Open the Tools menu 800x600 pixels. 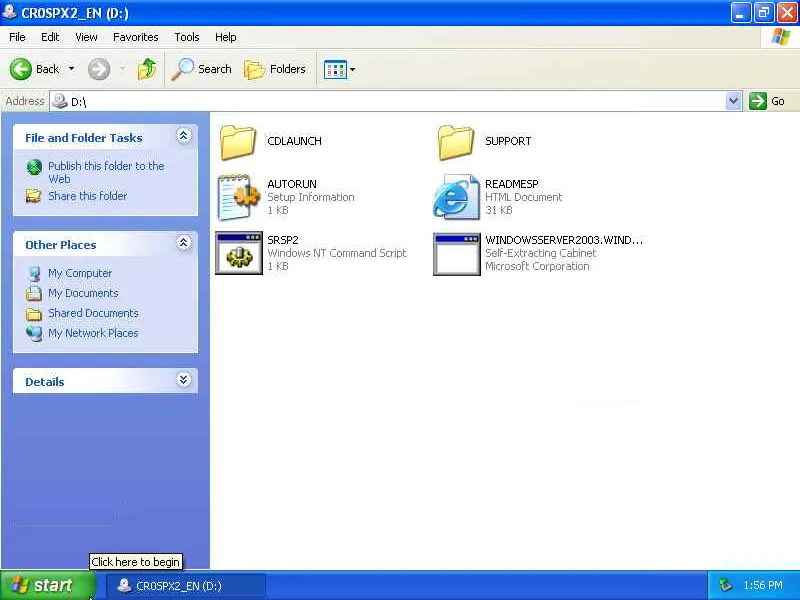coord(187,37)
